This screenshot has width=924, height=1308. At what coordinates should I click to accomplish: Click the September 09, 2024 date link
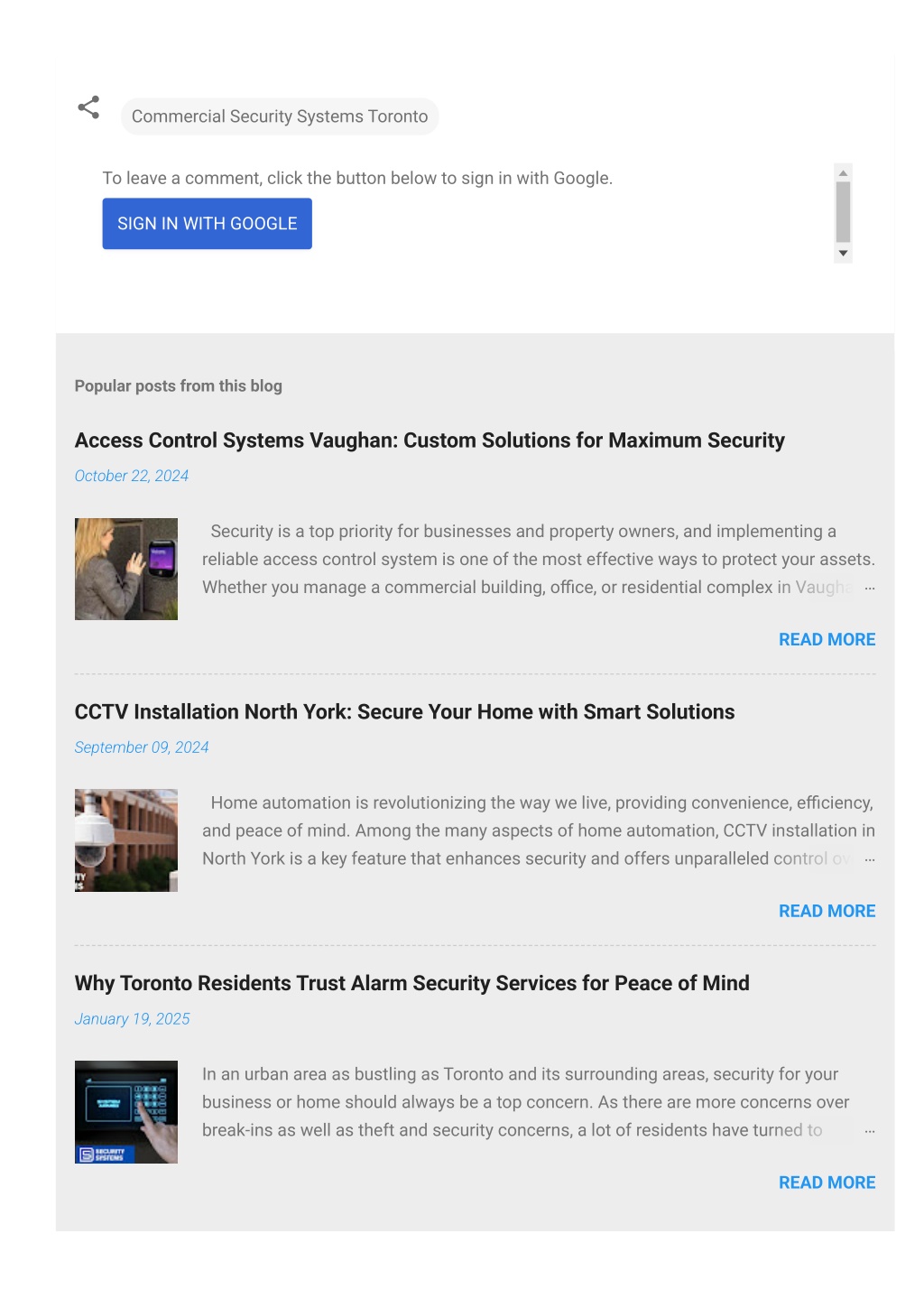coord(142,747)
